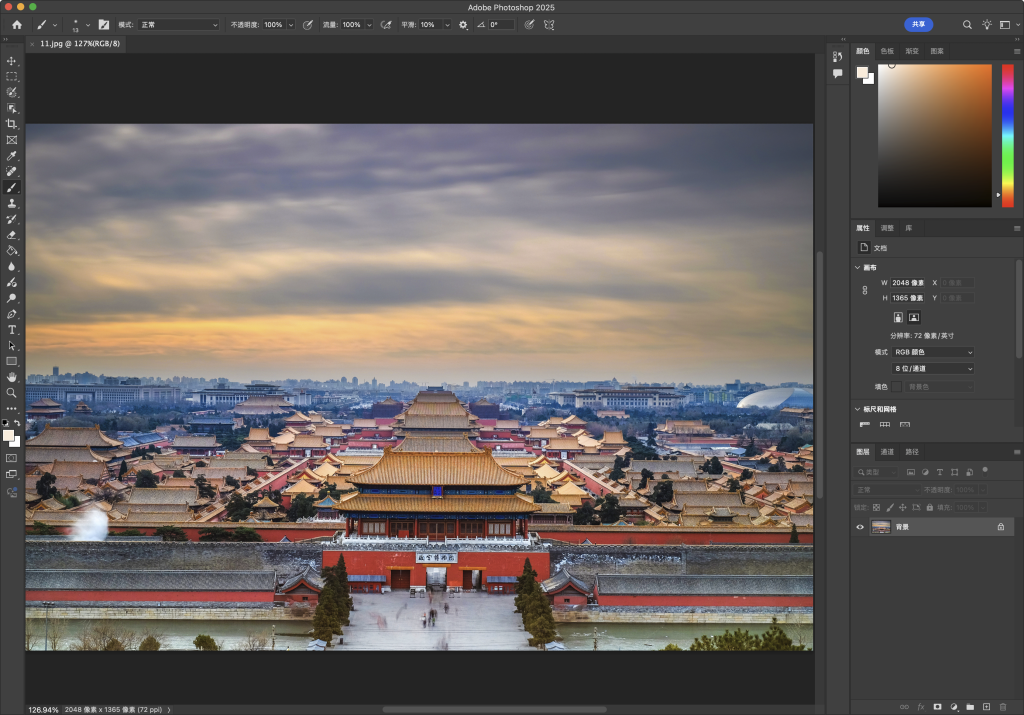This screenshot has width=1024, height=715.
Task: Open the 色板 (Swatches) panel tab
Action: 886,51
